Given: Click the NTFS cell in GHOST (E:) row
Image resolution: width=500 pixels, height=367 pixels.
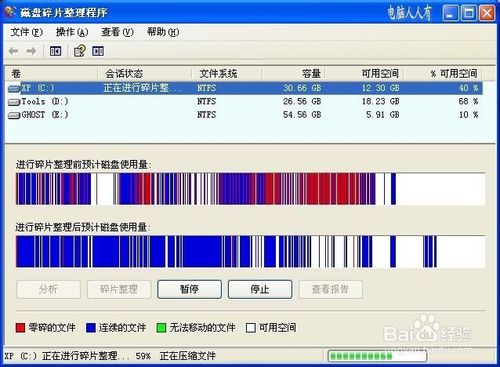Looking at the screenshot, I should pyautogui.click(x=207, y=115).
